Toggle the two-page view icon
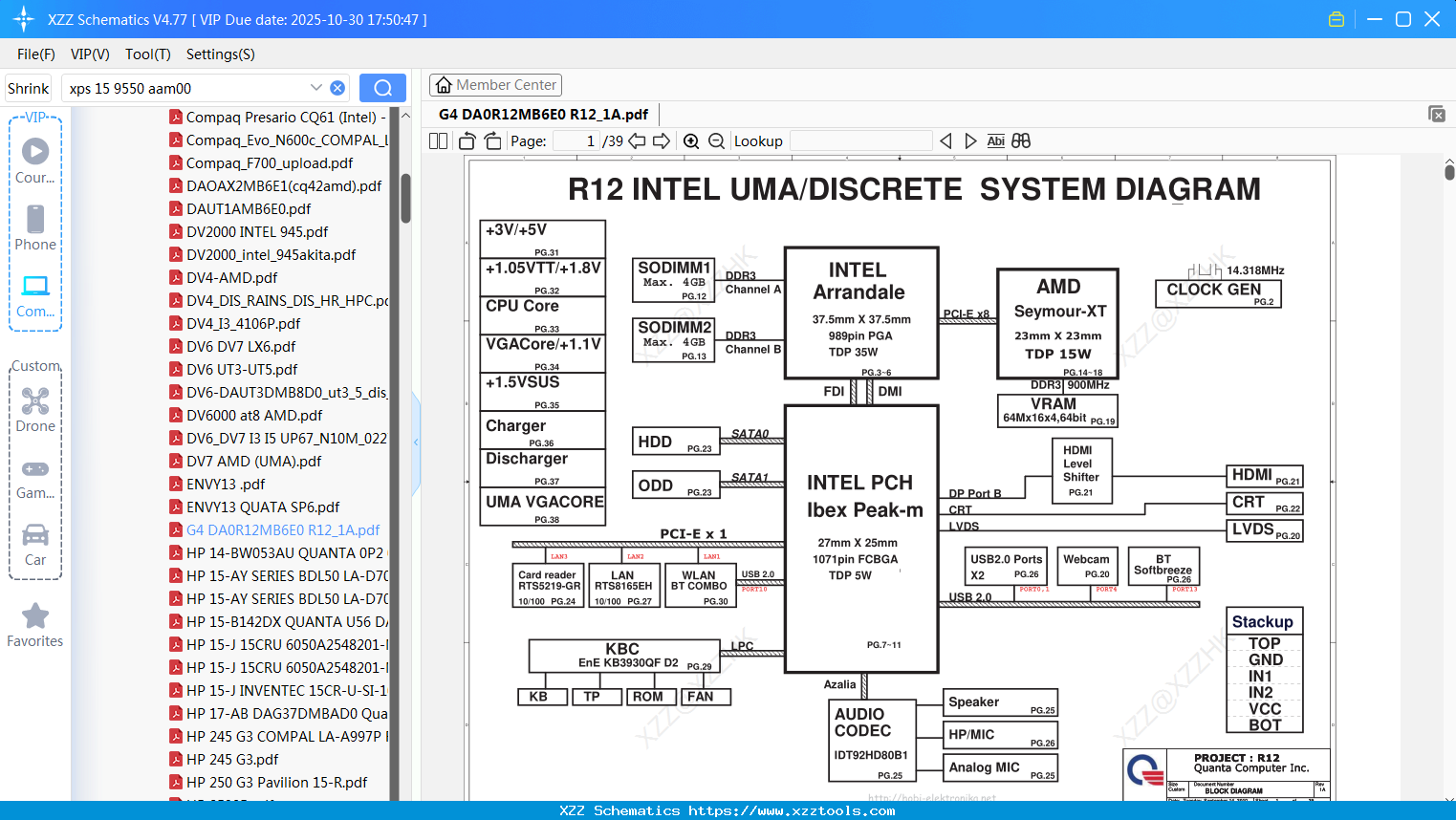The width and height of the screenshot is (1456, 820). [438, 140]
